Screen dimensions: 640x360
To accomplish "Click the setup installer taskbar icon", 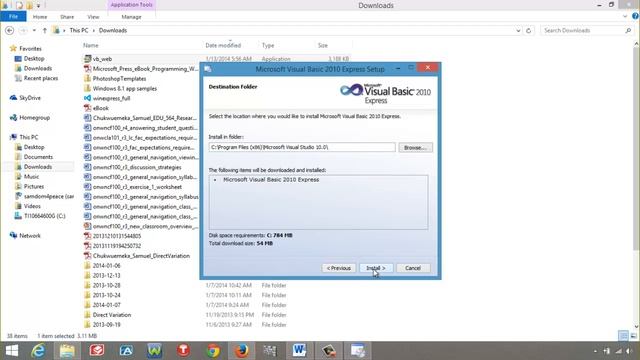I will 358,351.
